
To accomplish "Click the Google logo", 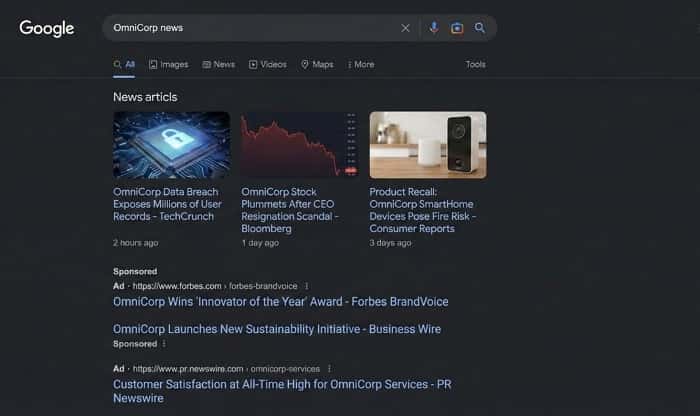I will tap(46, 28).
